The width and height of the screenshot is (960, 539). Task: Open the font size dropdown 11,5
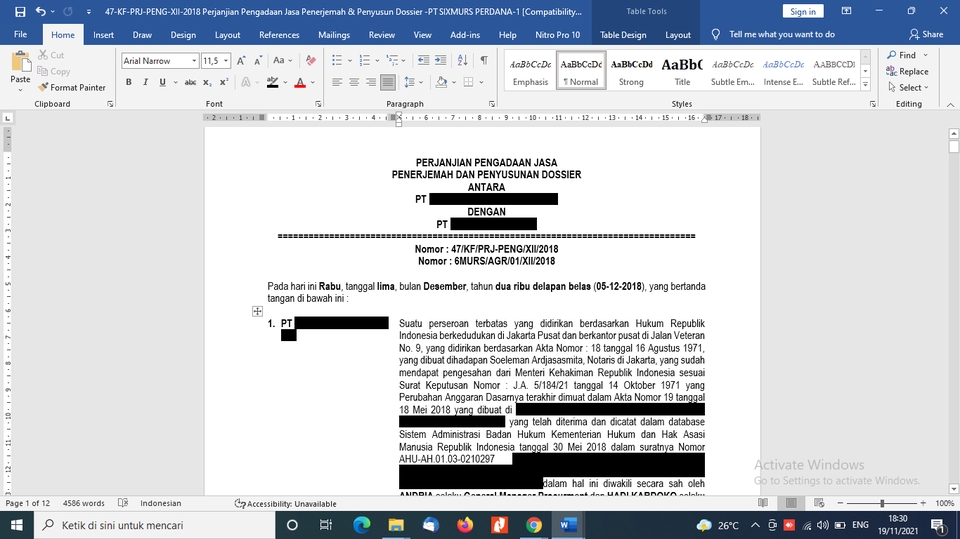[226, 61]
